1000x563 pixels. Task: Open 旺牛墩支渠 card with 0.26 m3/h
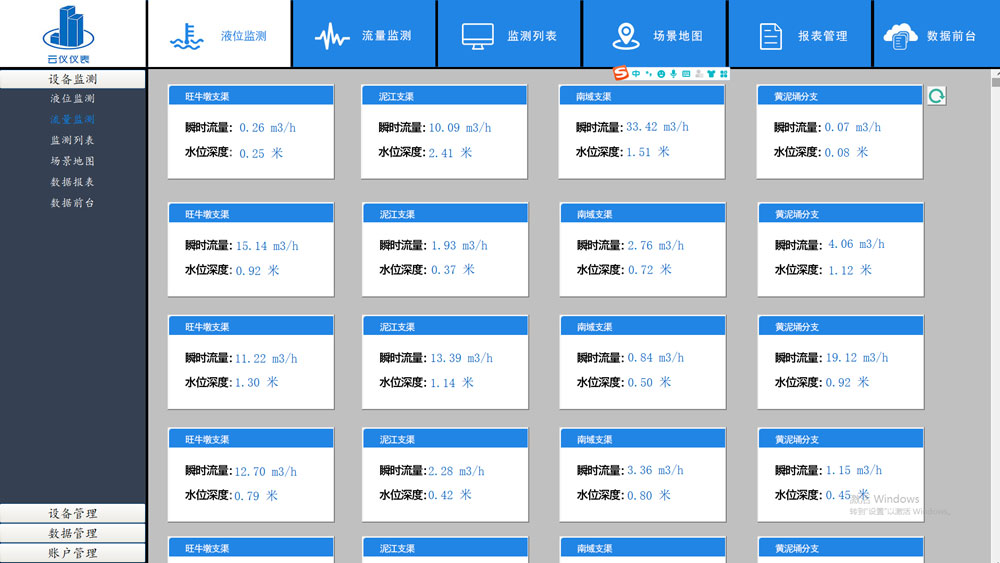point(251,132)
